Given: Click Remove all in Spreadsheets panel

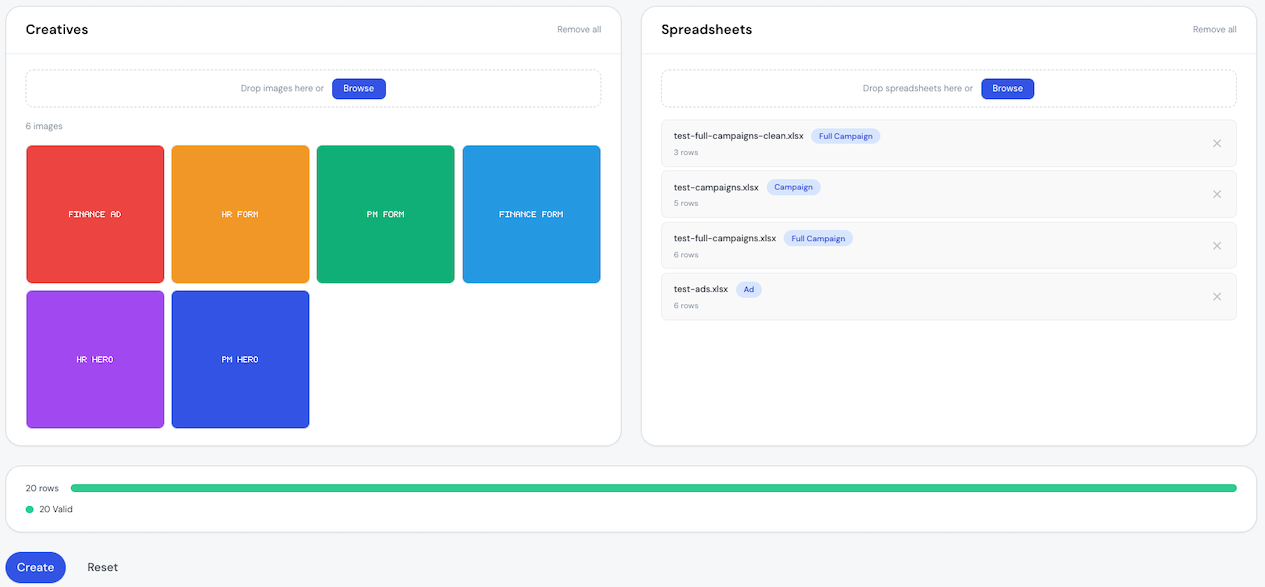Looking at the screenshot, I should point(1214,29).
